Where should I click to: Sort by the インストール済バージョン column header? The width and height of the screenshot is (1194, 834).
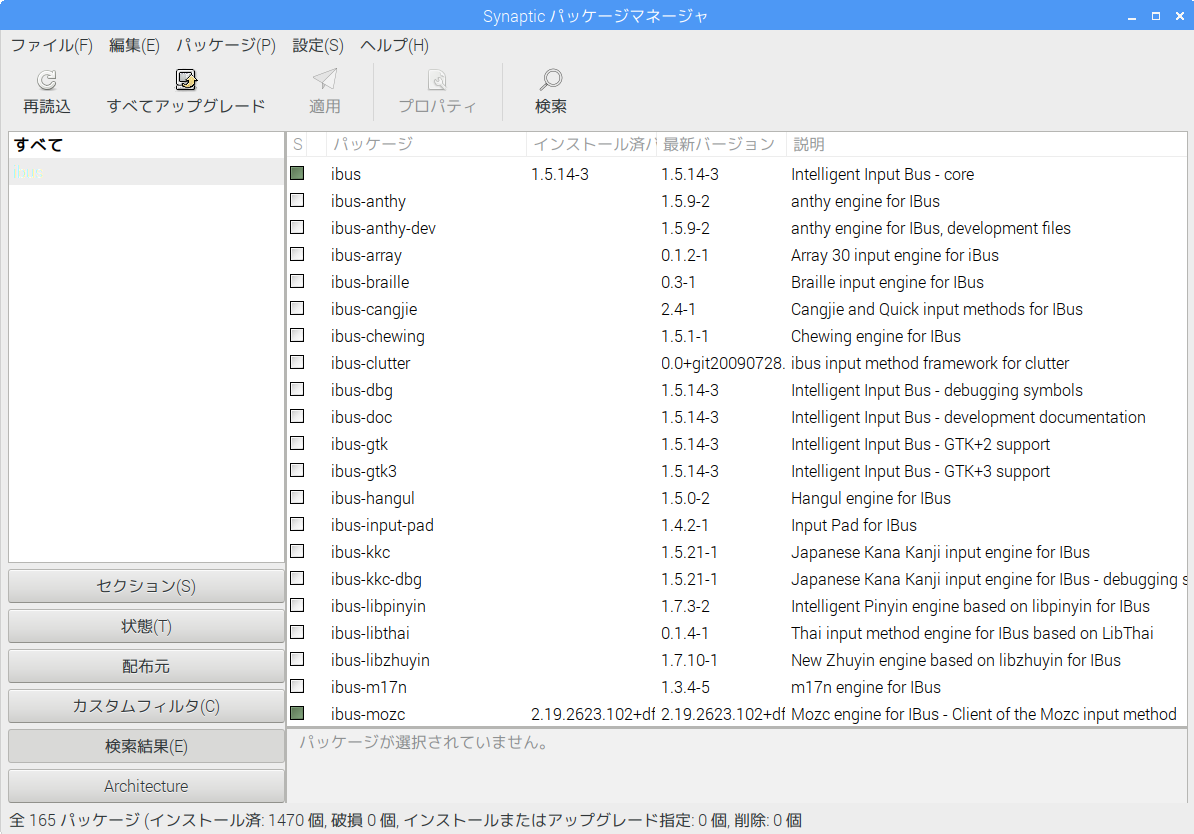pos(592,145)
